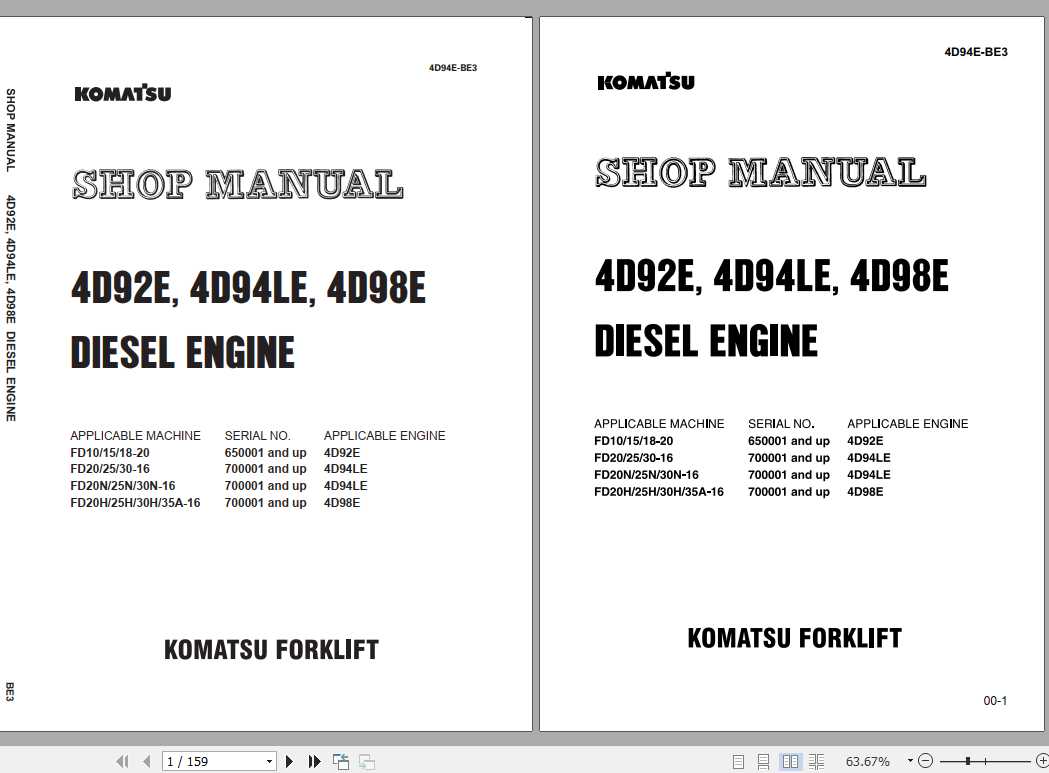
Task: Toggle single page view mode
Action: [739, 761]
